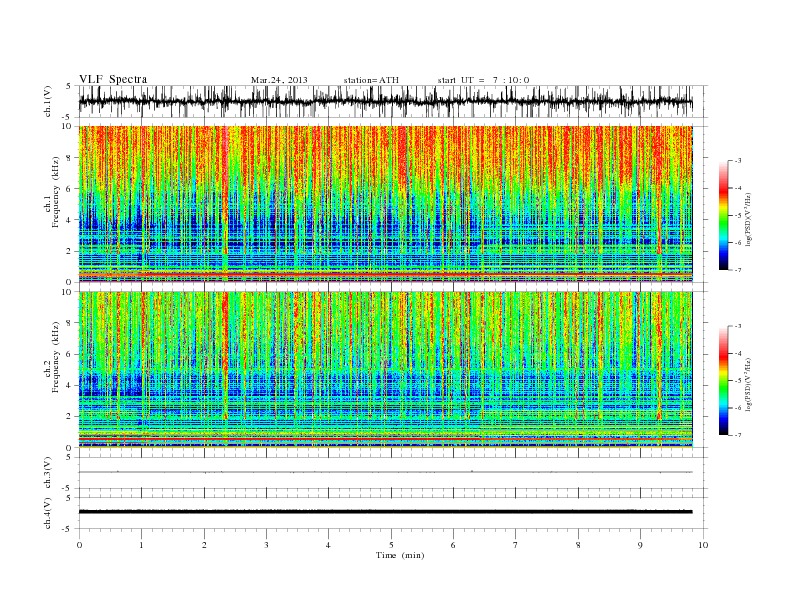Click the 'station=ATH' header label
This screenshot has height=612, width=792.
tap(371, 80)
